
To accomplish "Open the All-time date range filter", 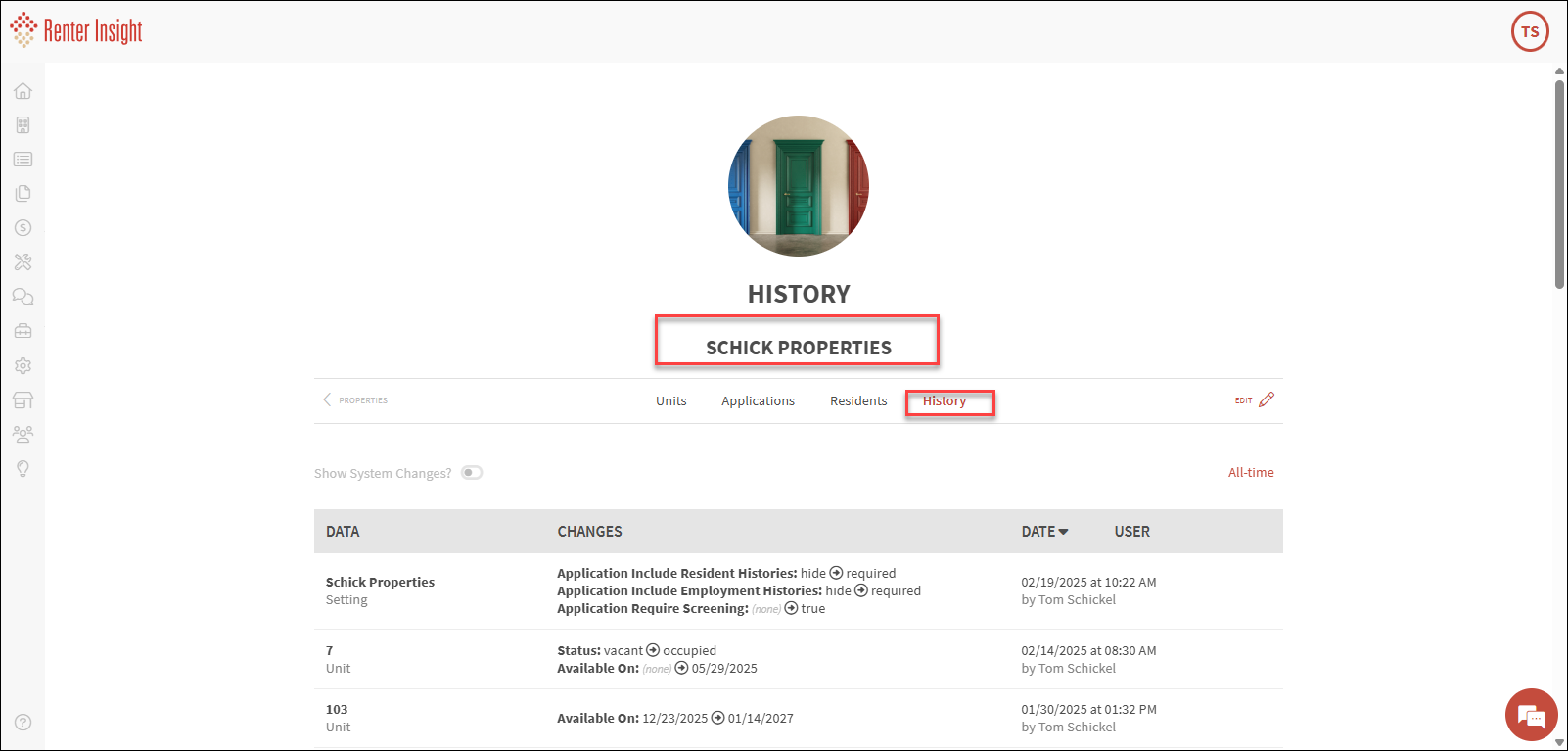I will [x=1251, y=472].
